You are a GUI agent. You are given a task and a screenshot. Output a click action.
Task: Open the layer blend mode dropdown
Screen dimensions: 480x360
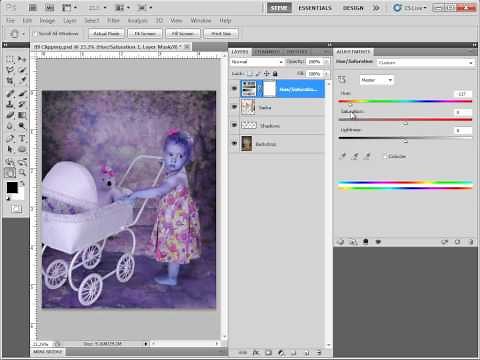(x=257, y=62)
